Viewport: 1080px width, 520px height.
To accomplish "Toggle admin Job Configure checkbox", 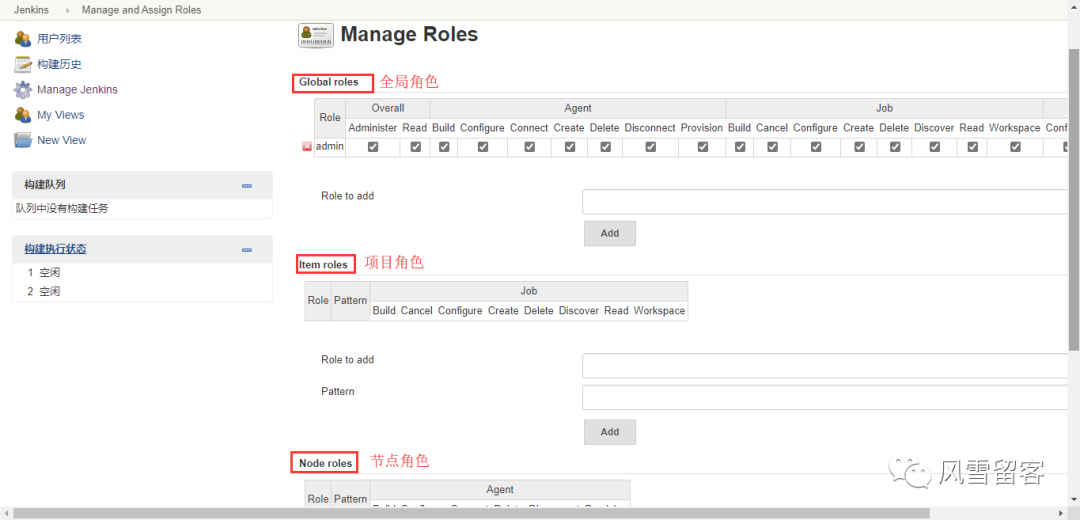I will click(x=816, y=147).
